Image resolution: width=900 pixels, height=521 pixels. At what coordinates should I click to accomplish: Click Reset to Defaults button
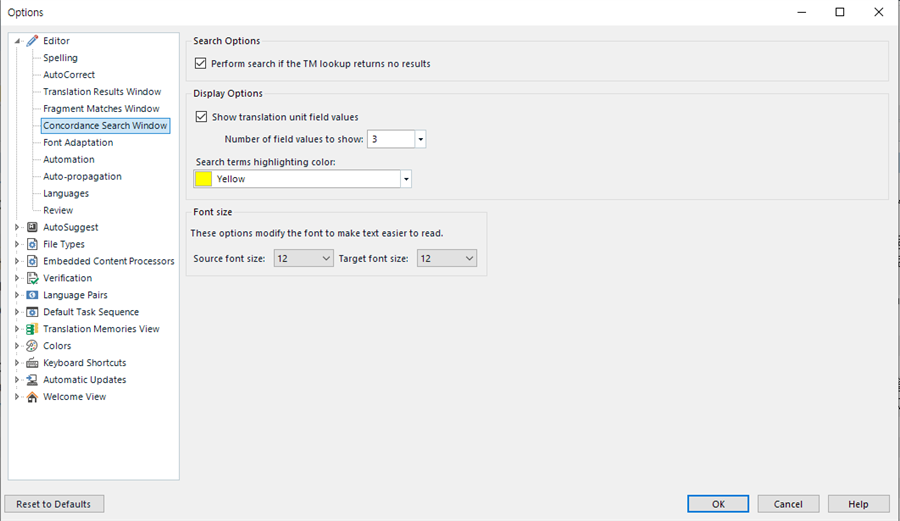(54, 504)
